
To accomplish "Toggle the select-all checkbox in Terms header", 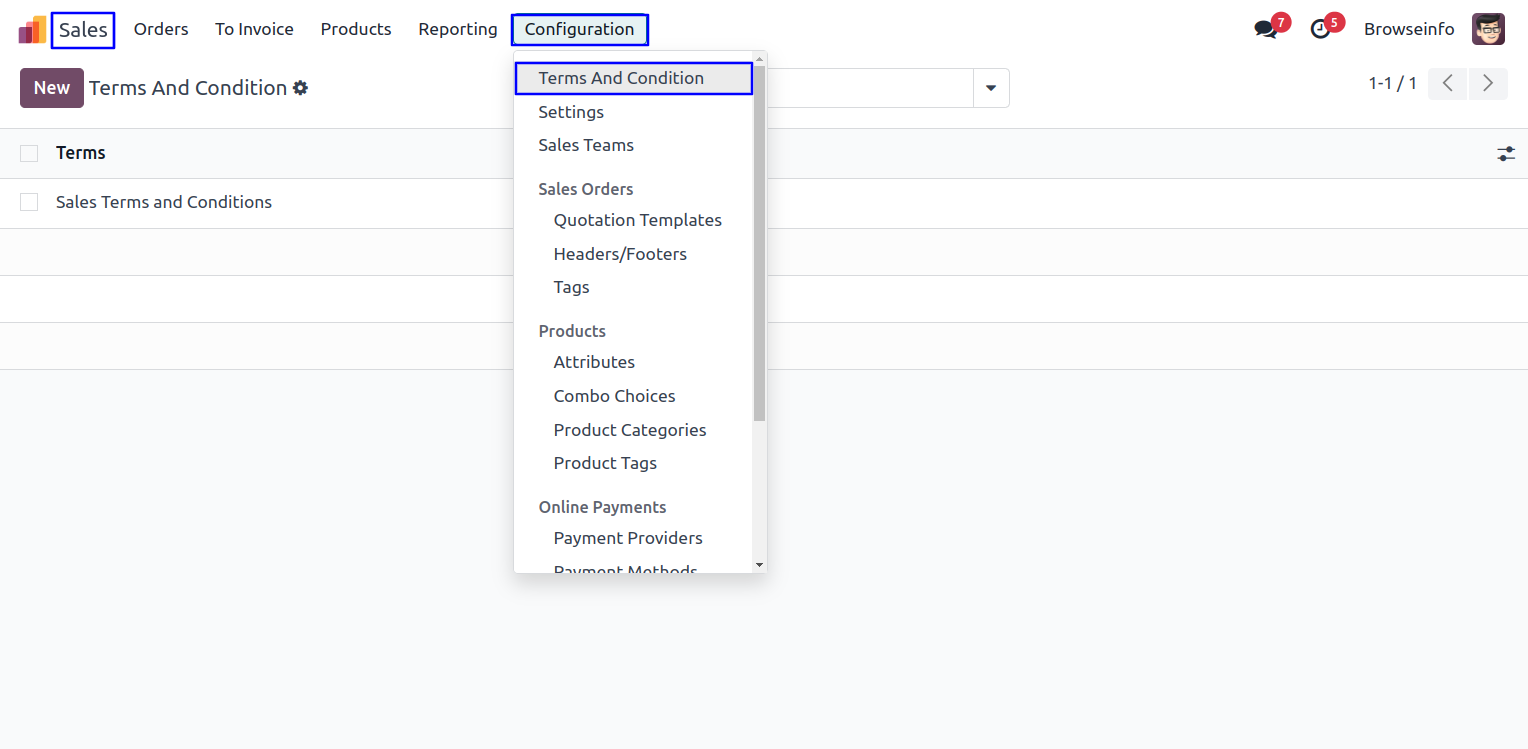I will [29, 153].
